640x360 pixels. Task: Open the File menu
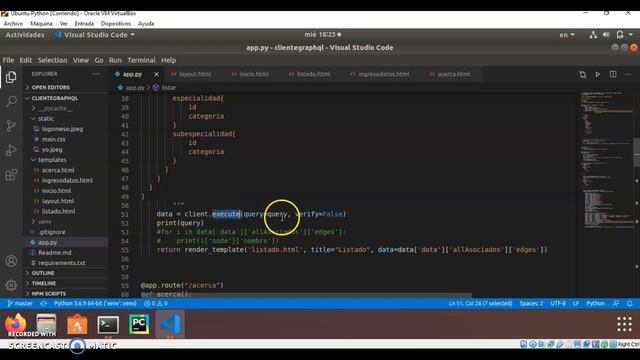pos(8,60)
